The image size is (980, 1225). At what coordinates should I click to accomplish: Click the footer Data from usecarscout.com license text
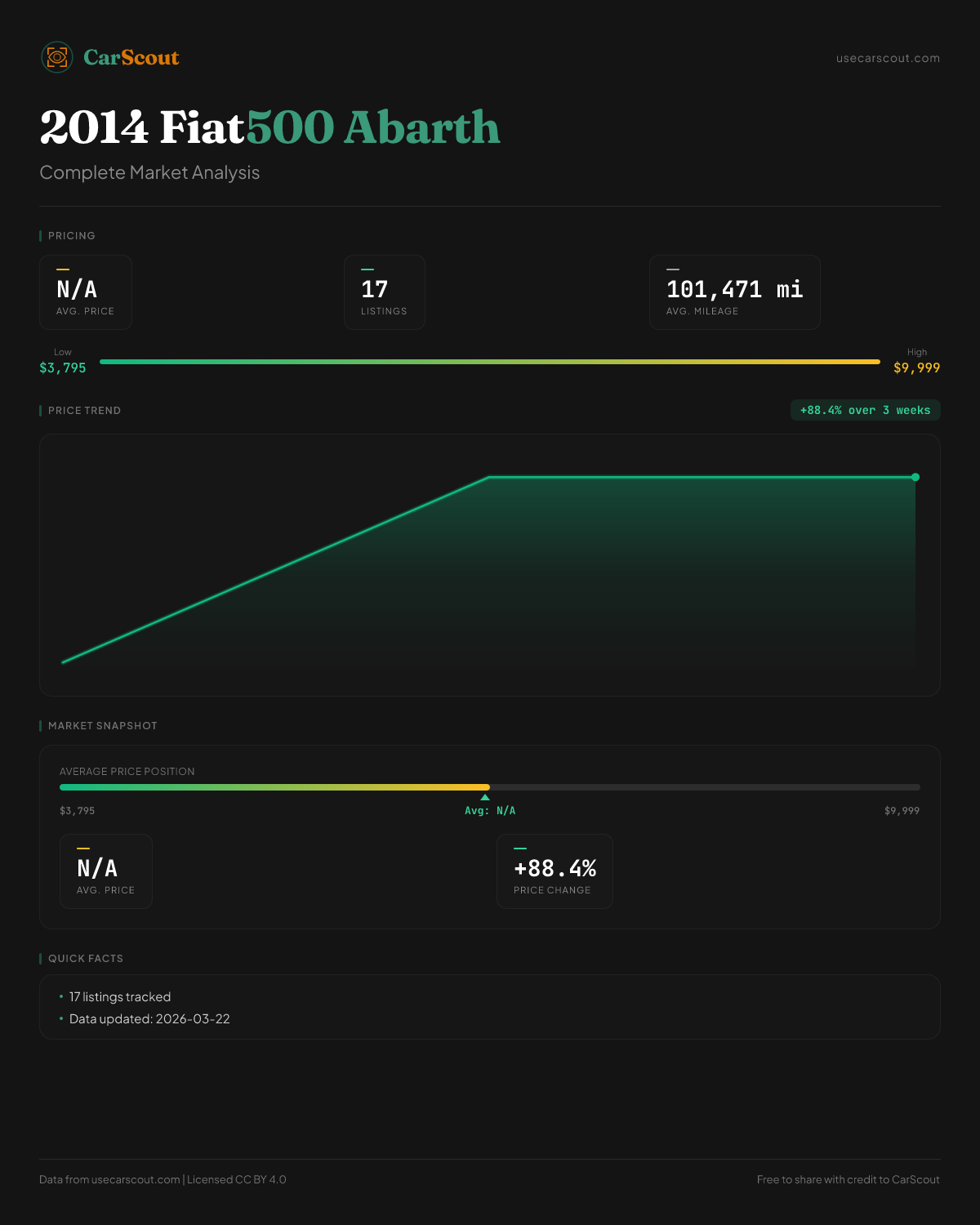[x=163, y=1179]
